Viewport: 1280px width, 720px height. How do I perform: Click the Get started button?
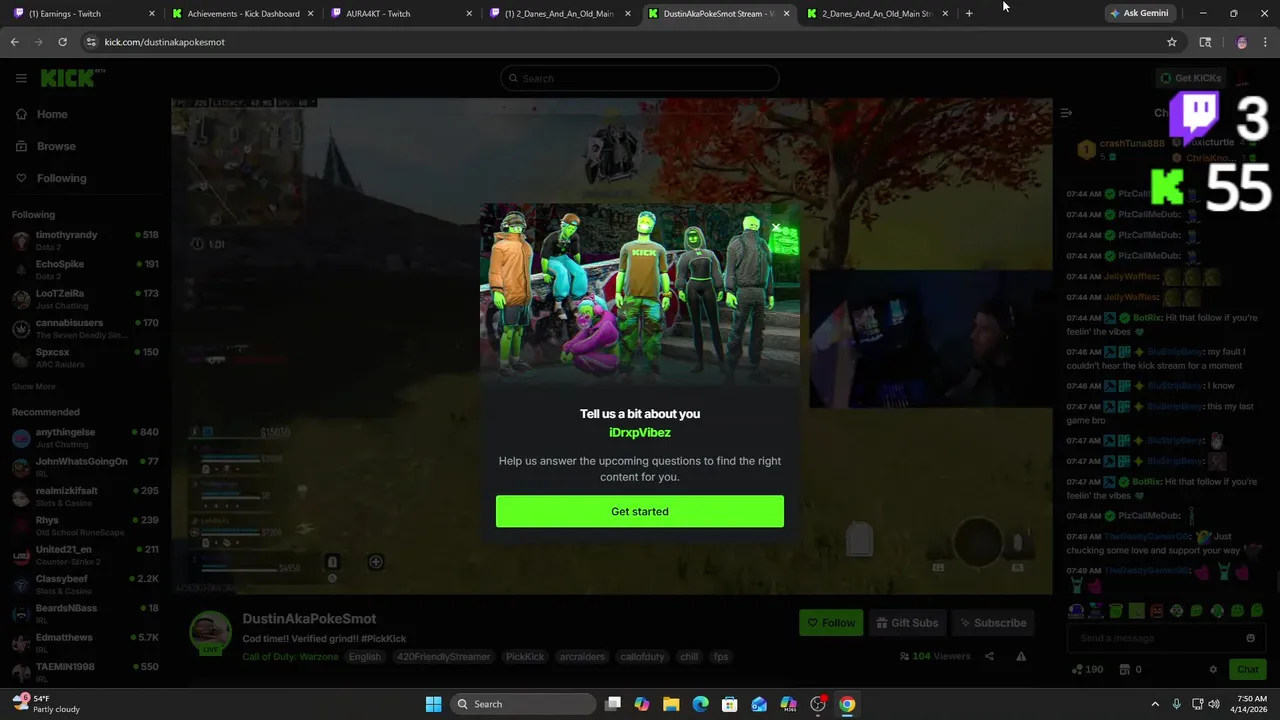point(640,511)
